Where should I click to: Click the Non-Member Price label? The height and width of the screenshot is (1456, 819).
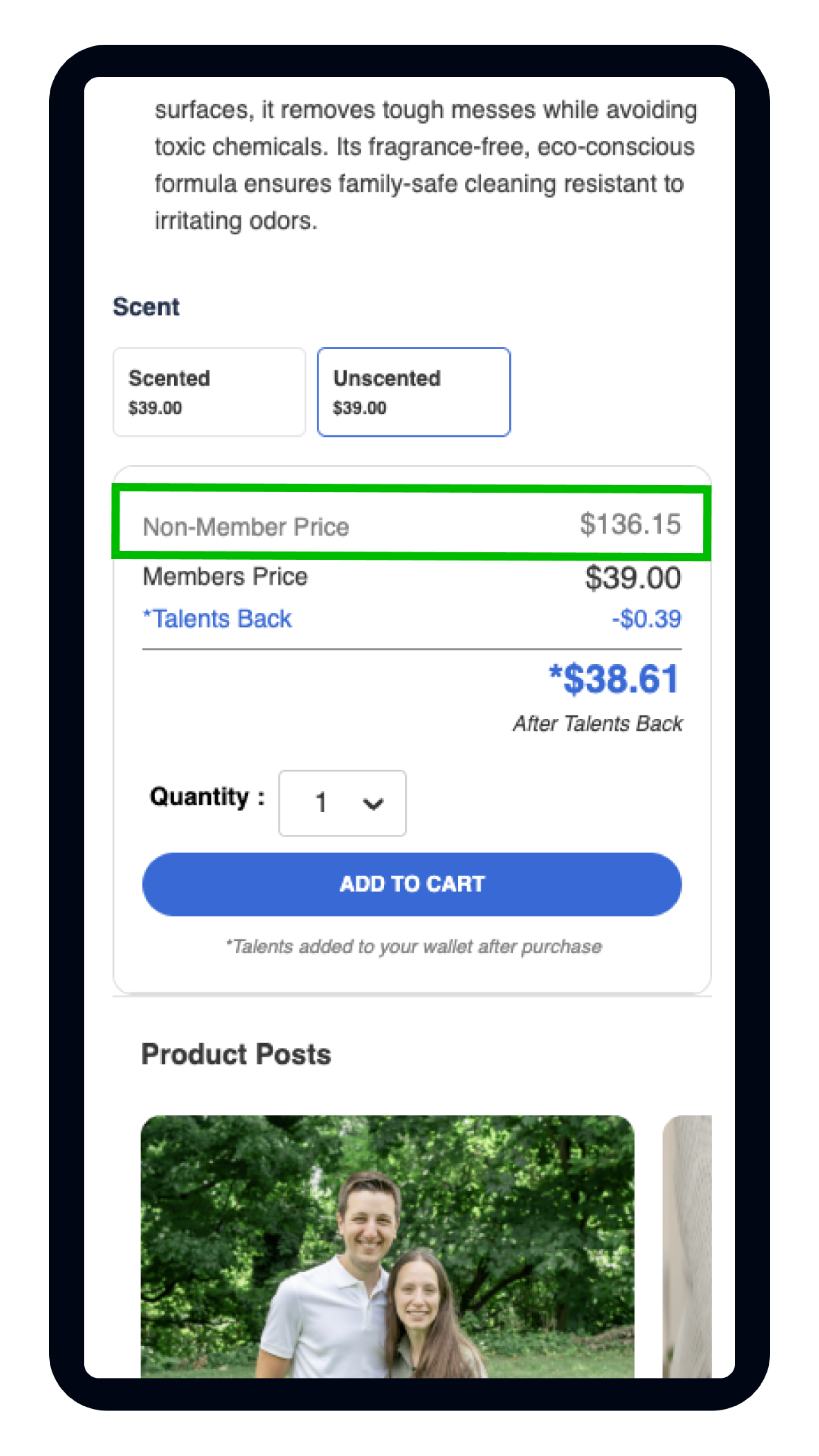coord(246,527)
